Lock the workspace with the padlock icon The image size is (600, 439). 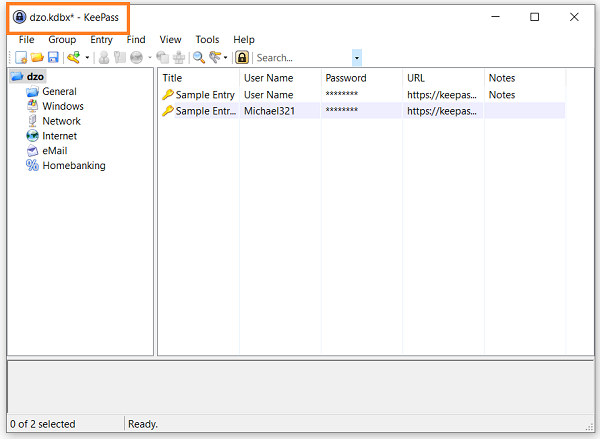coord(242,57)
